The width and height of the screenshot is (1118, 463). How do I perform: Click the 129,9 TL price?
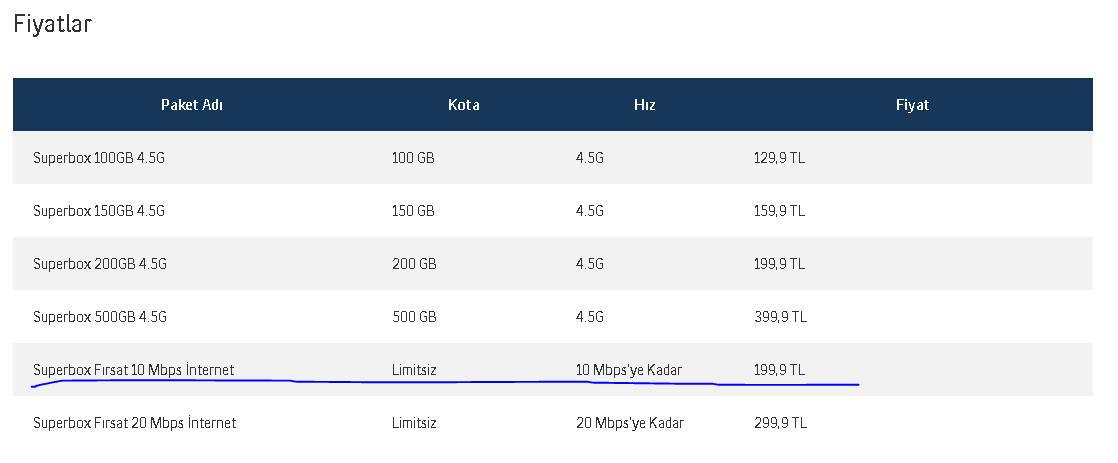coord(779,158)
